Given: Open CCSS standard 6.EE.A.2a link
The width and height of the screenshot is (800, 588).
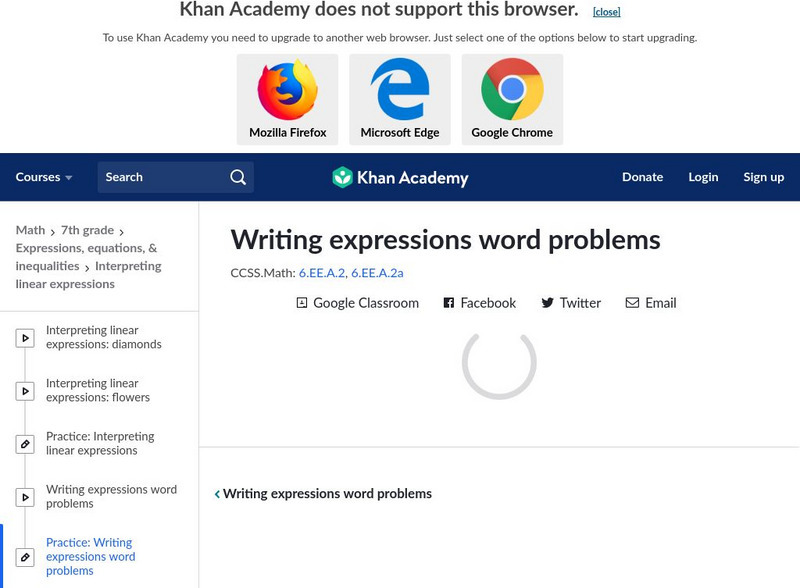Looking at the screenshot, I should coord(377,272).
